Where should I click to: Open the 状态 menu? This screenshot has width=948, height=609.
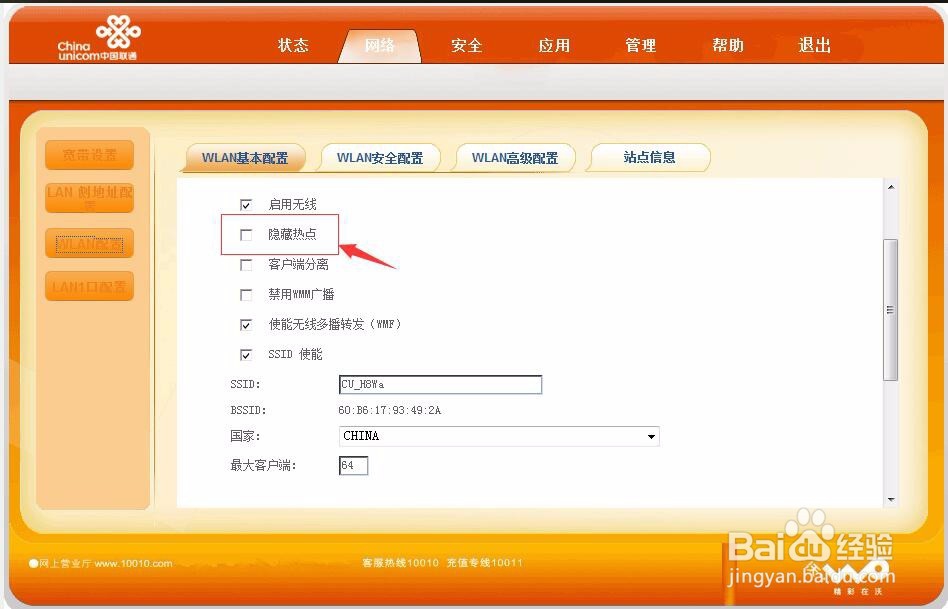(293, 45)
